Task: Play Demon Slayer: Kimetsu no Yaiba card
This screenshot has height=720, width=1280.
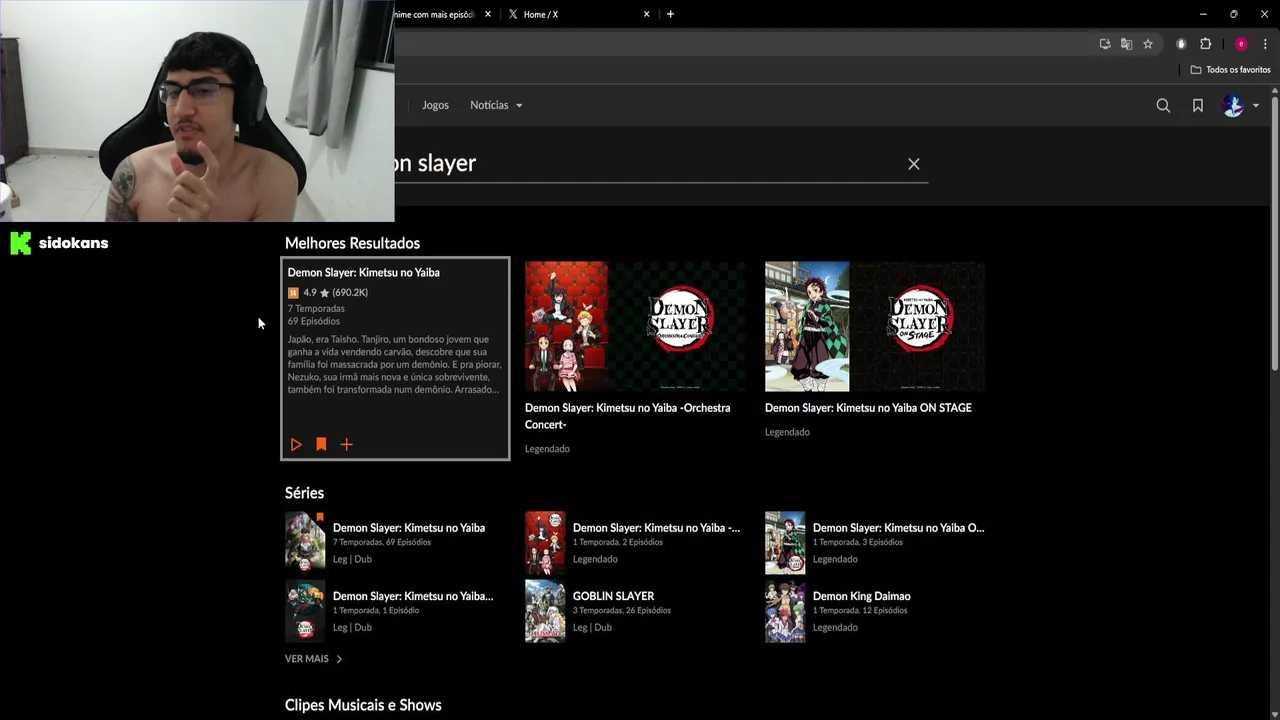Action: 296,444
